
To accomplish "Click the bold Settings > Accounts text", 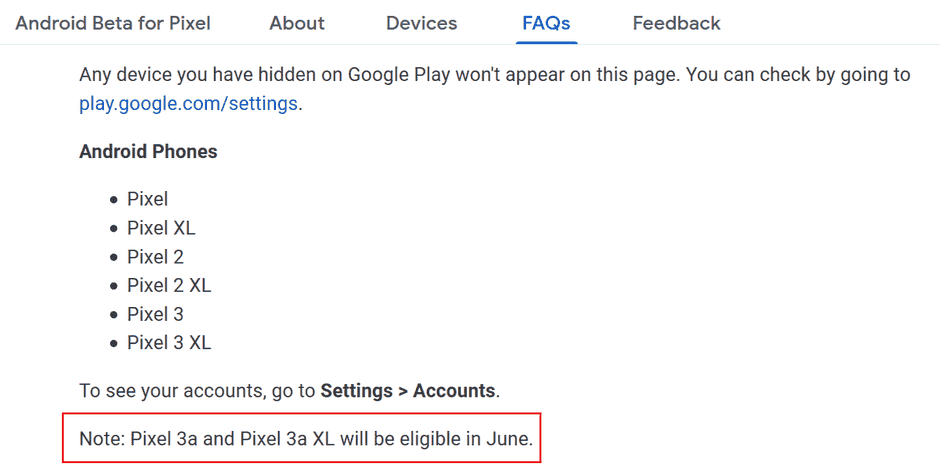I will click(x=408, y=390).
